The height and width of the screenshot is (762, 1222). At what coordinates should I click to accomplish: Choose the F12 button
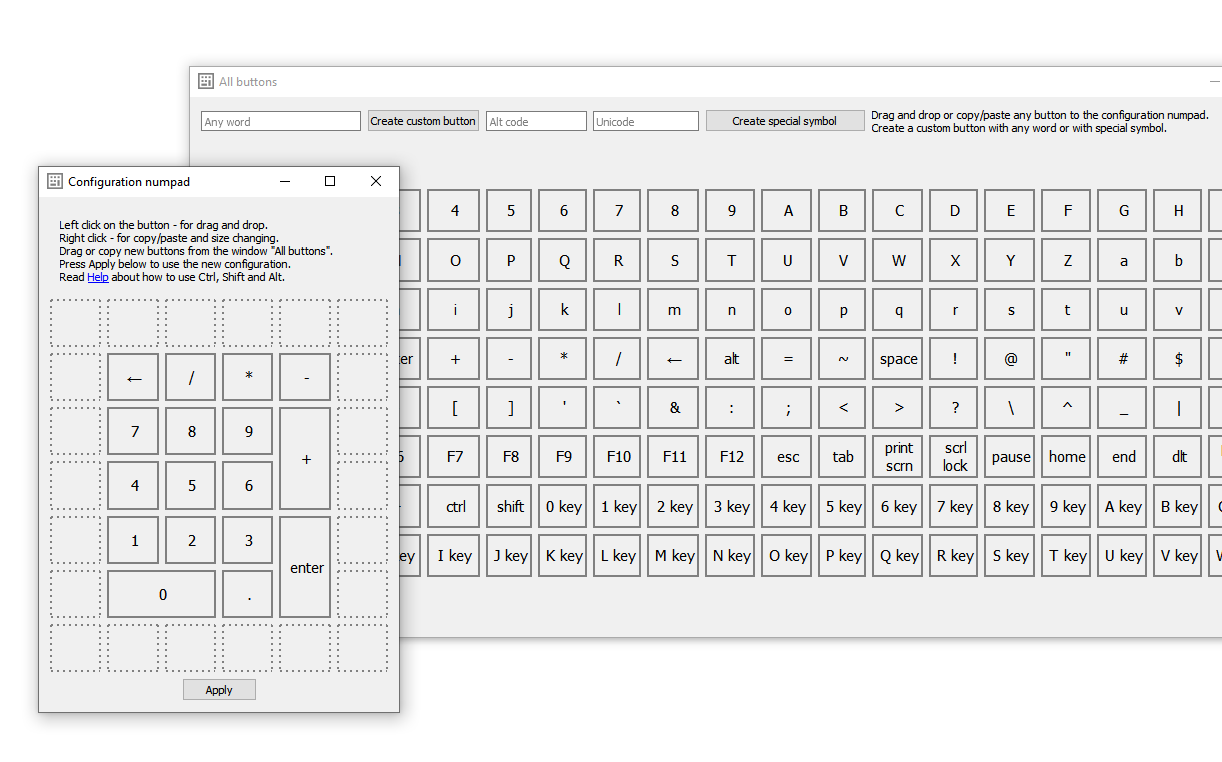(x=731, y=457)
